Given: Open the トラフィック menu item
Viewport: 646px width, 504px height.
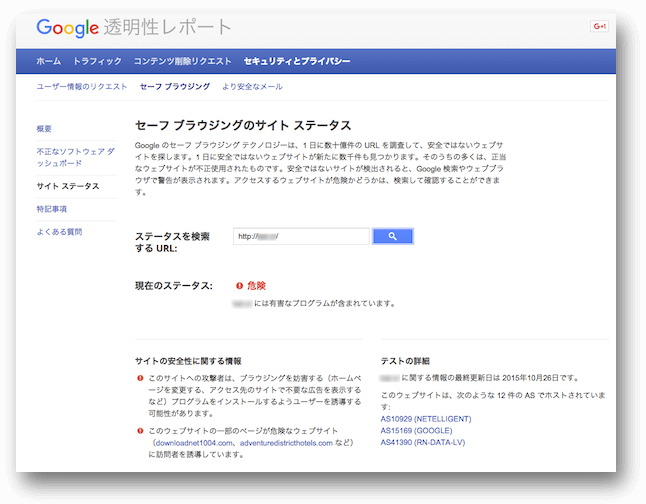Looking at the screenshot, I should tap(97, 61).
